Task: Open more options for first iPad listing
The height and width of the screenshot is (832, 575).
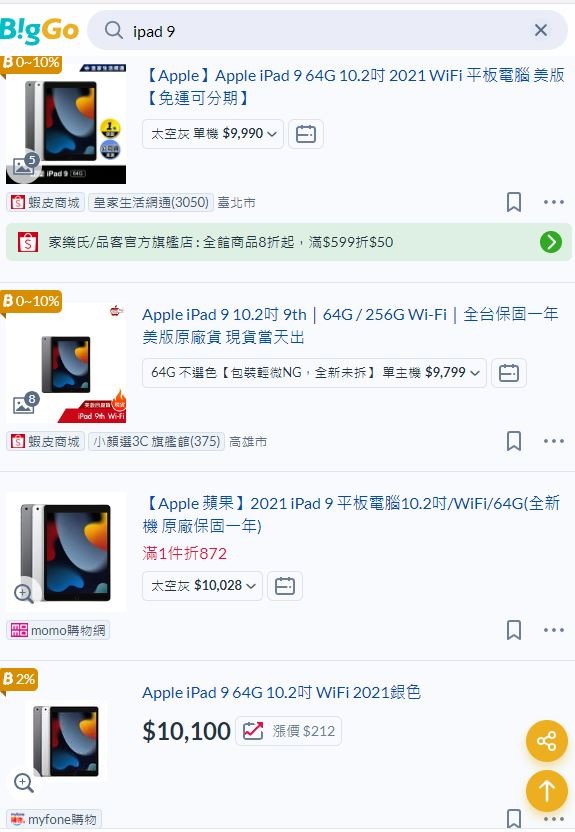Action: click(x=554, y=202)
